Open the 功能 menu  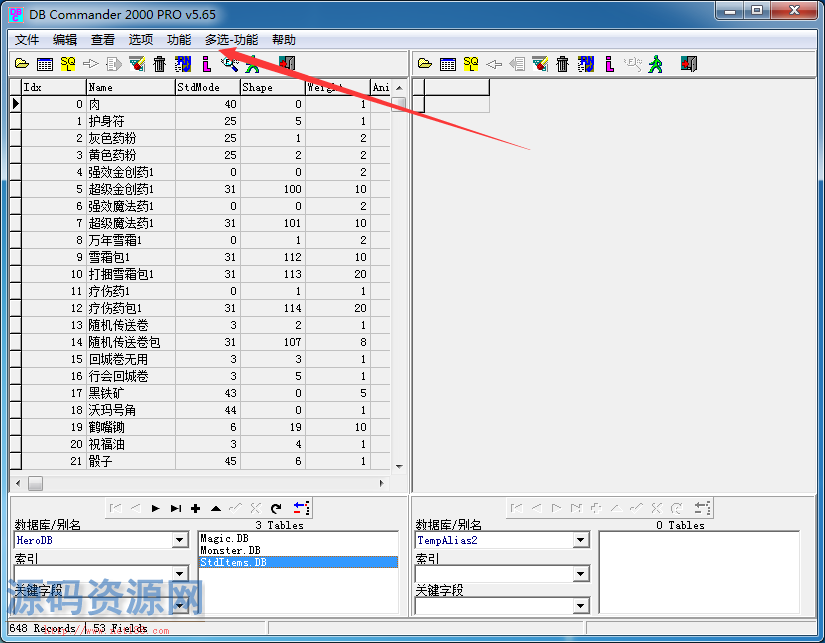click(179, 39)
